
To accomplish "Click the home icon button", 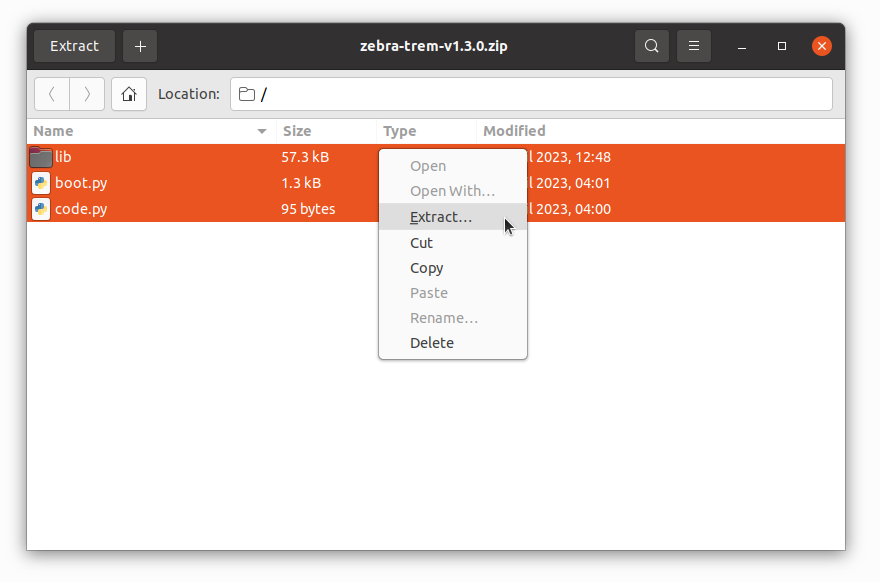I will click(128, 94).
